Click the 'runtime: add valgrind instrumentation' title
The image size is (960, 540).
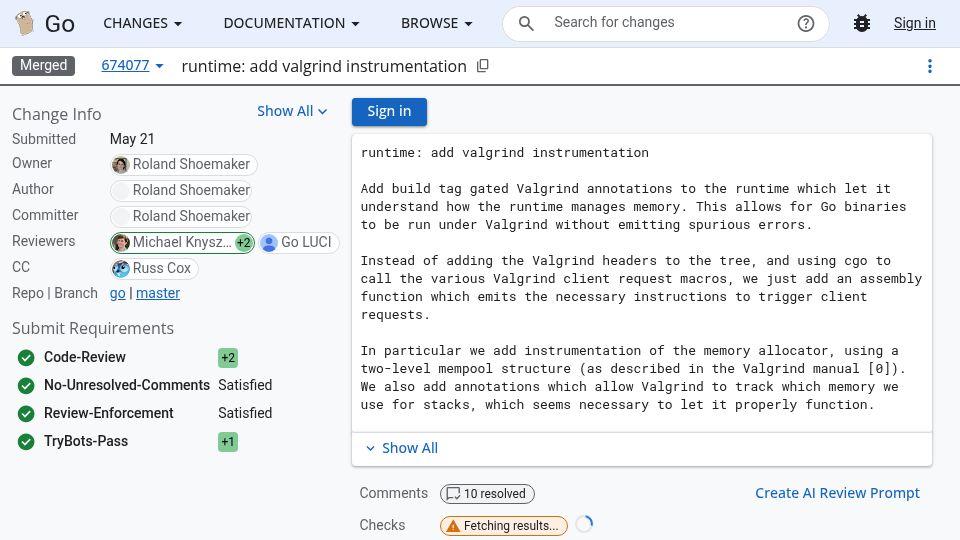[324, 66]
